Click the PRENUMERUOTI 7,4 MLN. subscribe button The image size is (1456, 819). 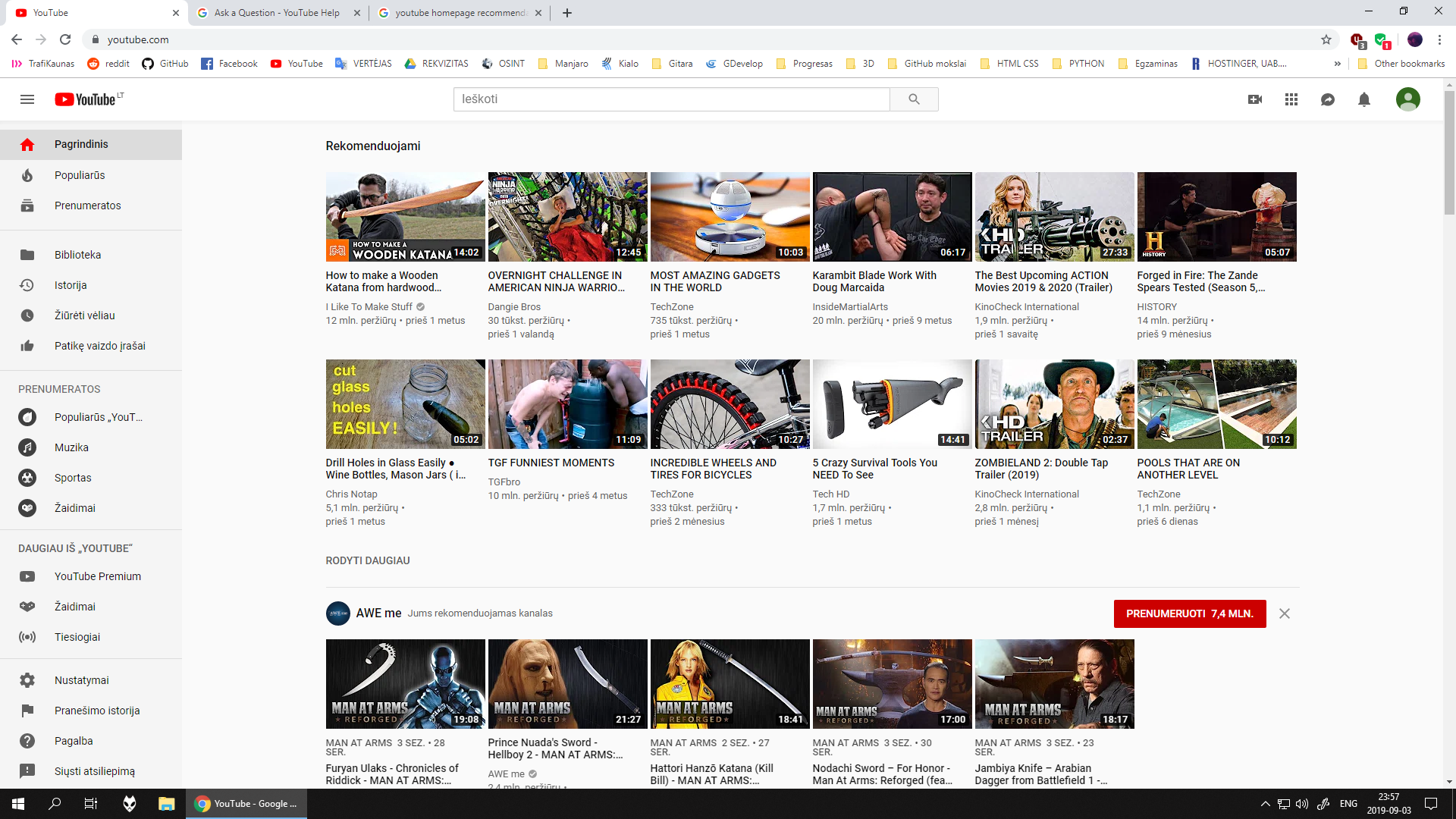pyautogui.click(x=1189, y=613)
